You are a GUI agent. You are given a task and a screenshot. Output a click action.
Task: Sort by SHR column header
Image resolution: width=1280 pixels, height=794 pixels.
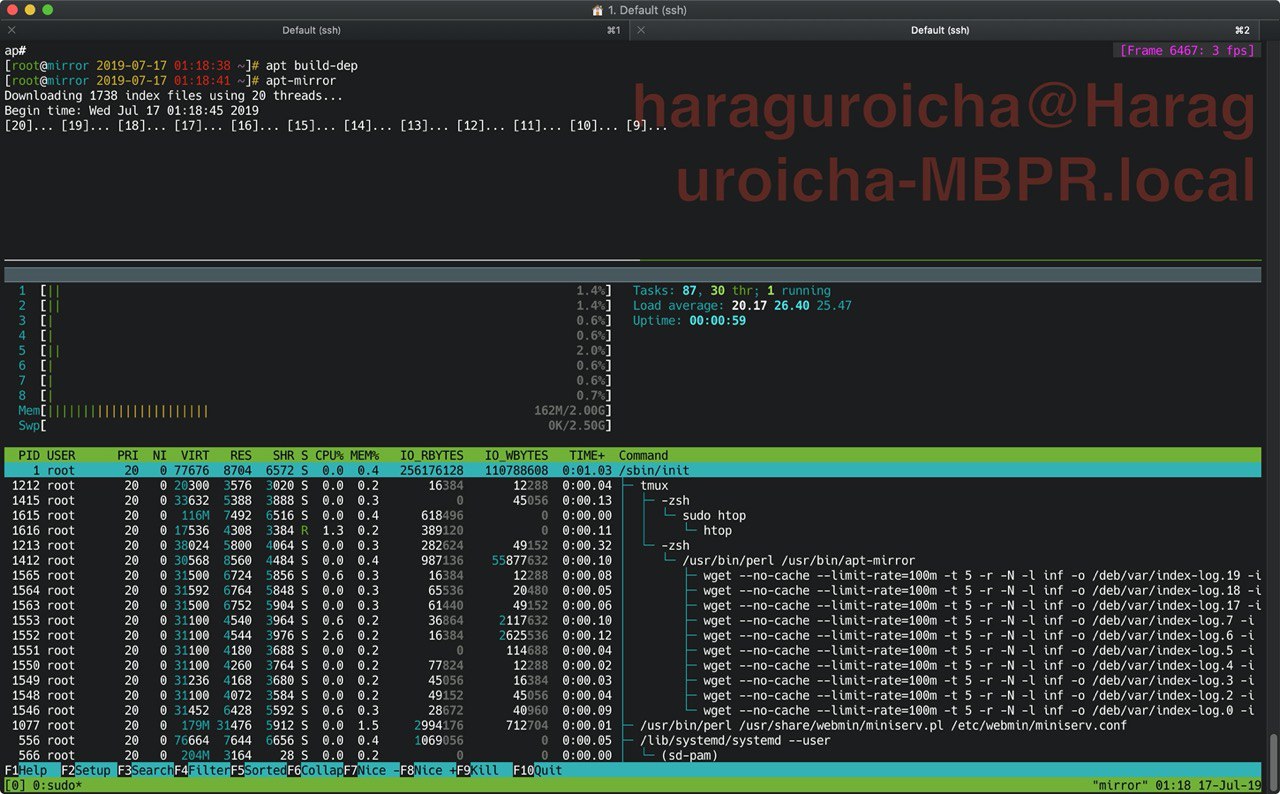[x=283, y=455]
